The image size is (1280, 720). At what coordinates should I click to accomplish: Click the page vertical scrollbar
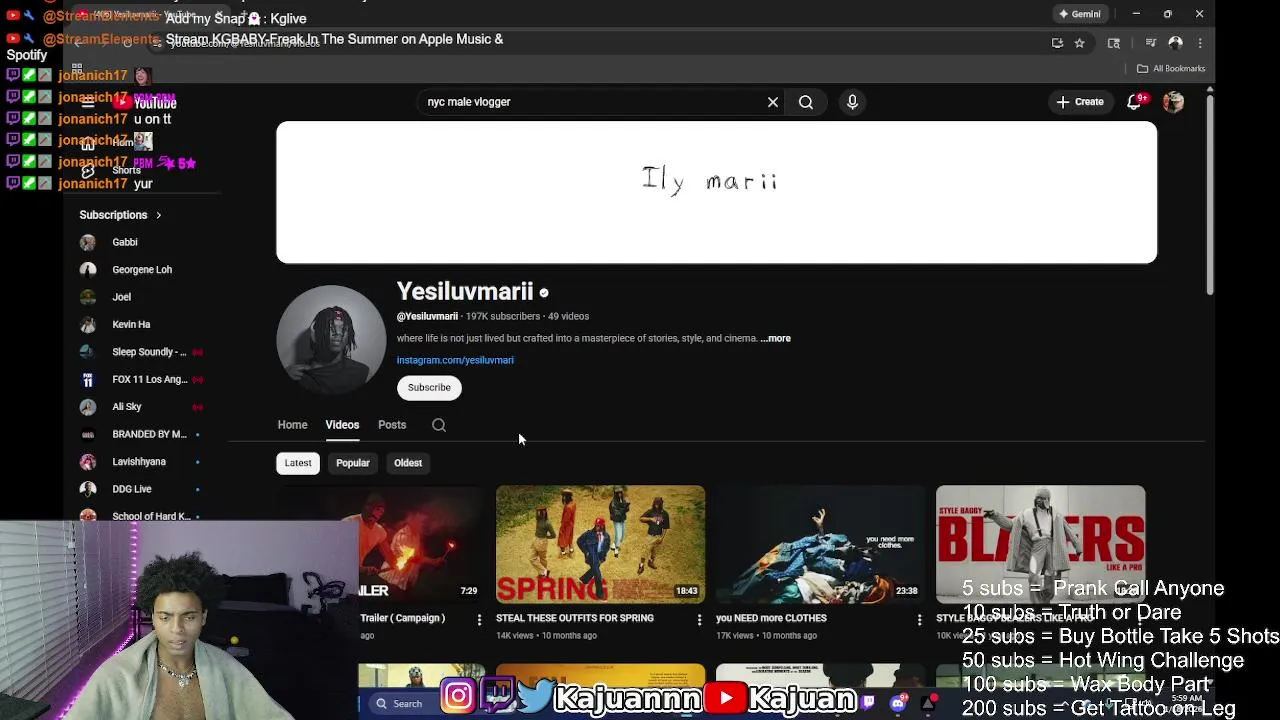[1210, 195]
